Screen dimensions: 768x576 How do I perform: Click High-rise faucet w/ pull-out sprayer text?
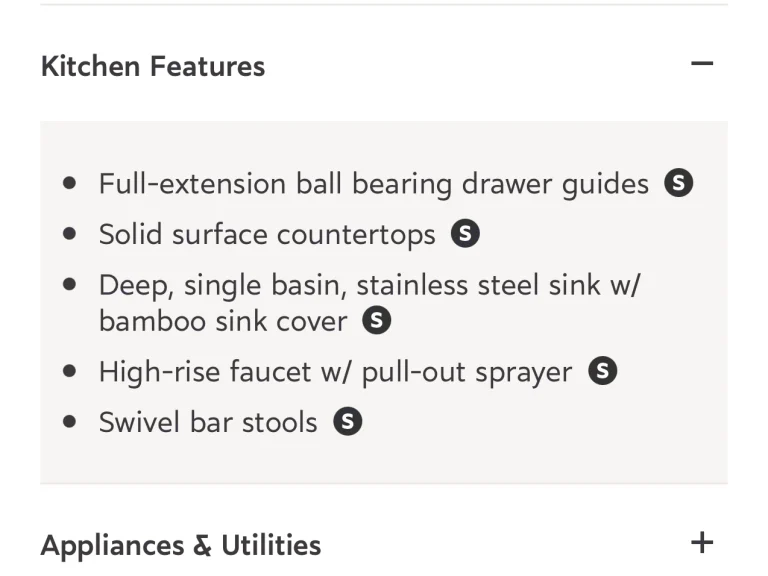click(x=336, y=372)
